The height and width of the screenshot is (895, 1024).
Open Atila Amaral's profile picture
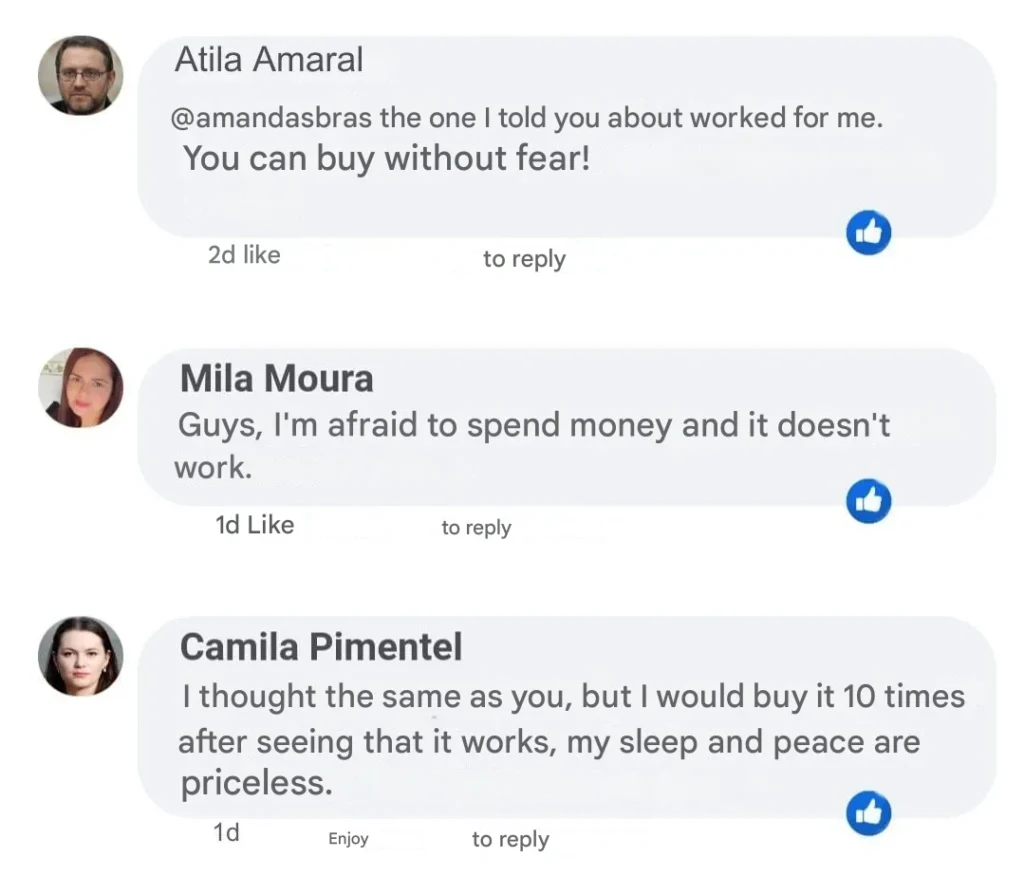[x=80, y=75]
